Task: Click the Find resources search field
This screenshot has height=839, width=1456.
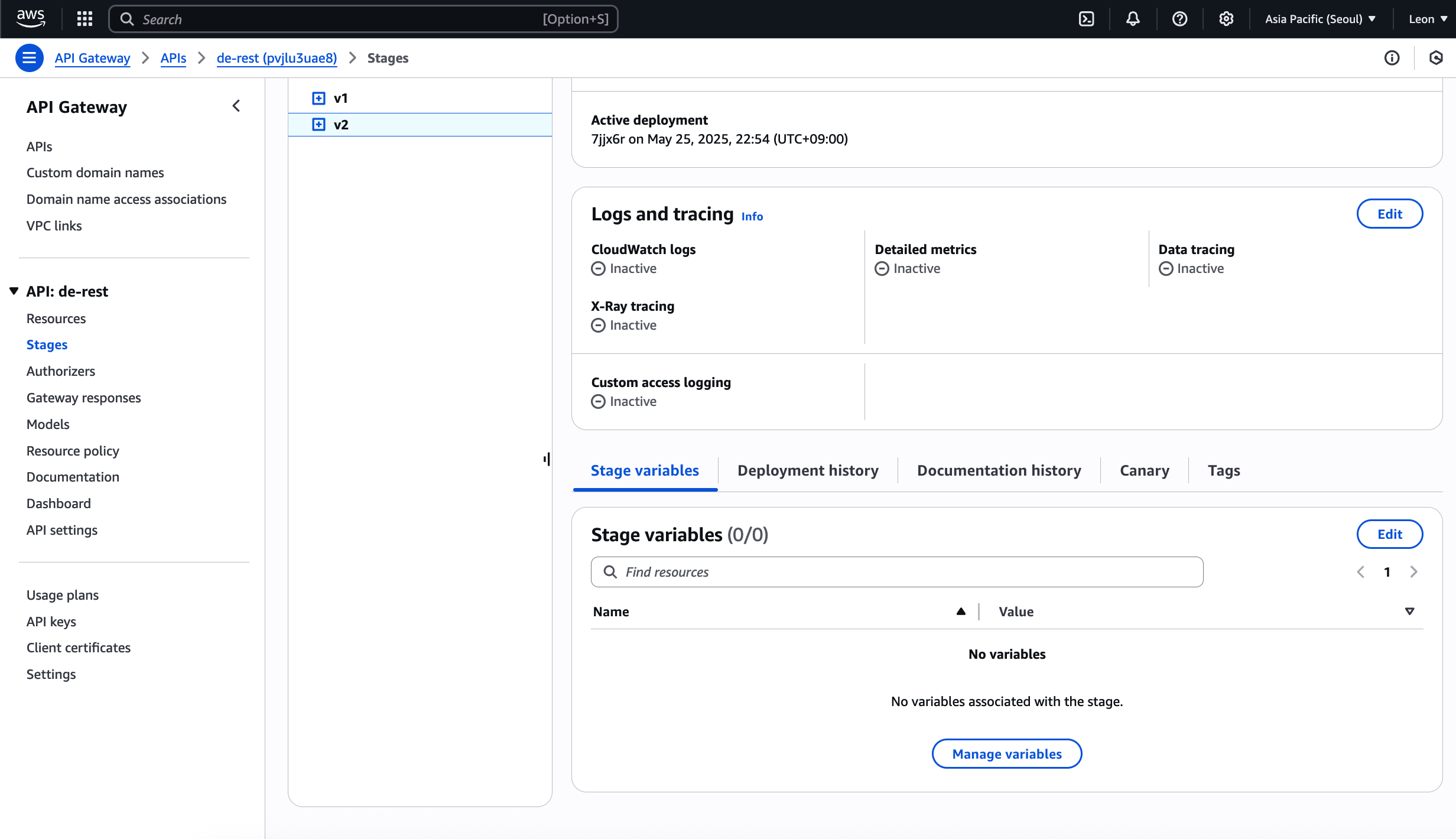Action: [897, 572]
